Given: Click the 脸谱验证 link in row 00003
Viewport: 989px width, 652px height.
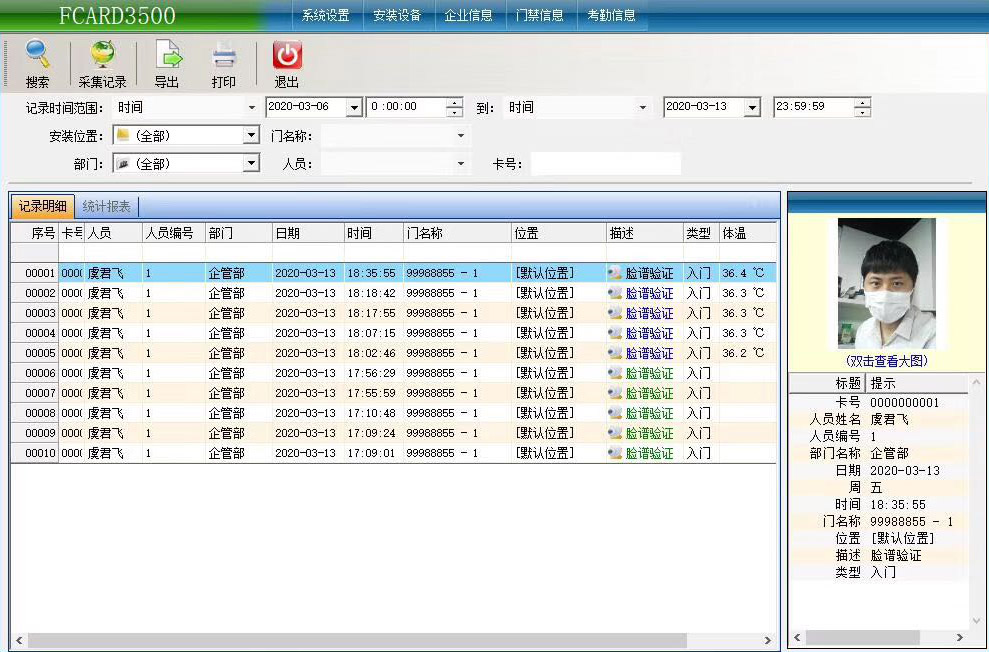Looking at the screenshot, I should (651, 312).
